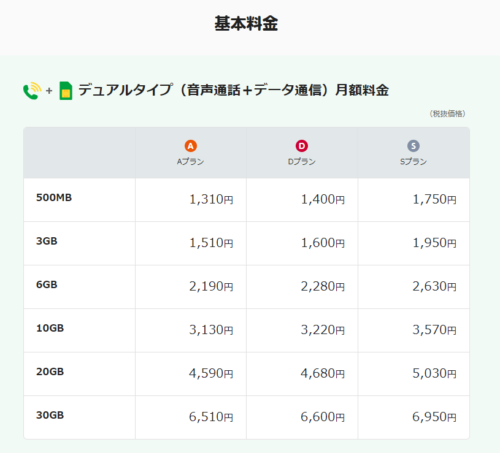Click the green SIM card icon
The image size is (500, 453).
(x=66, y=91)
